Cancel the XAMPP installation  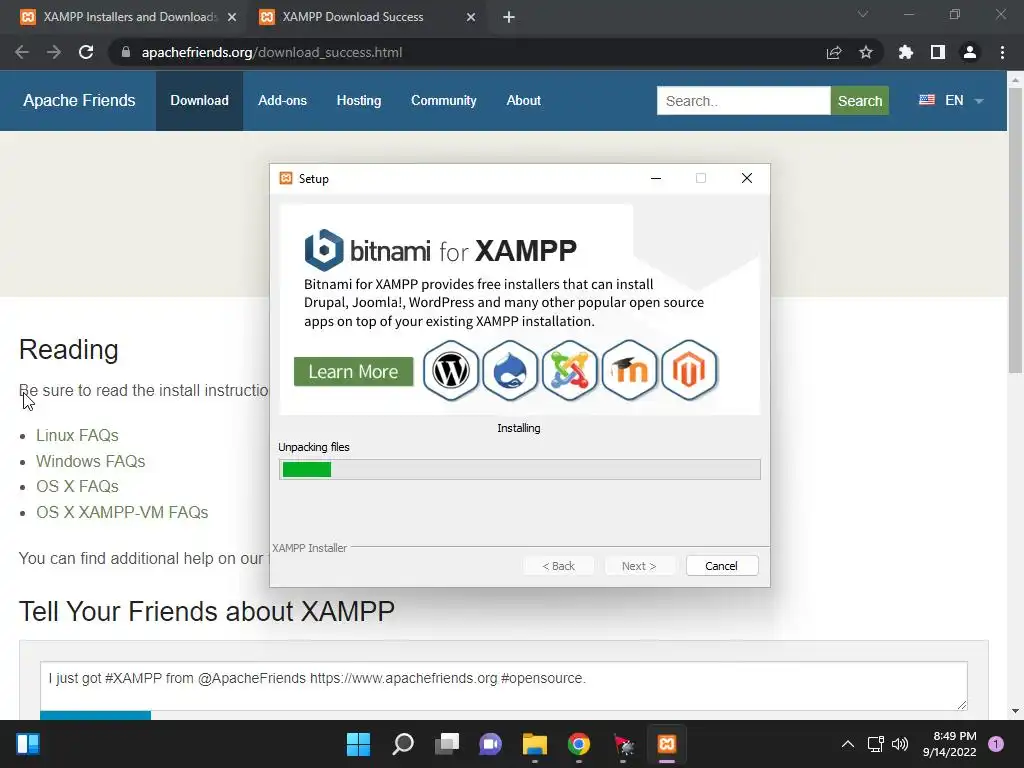(x=722, y=566)
